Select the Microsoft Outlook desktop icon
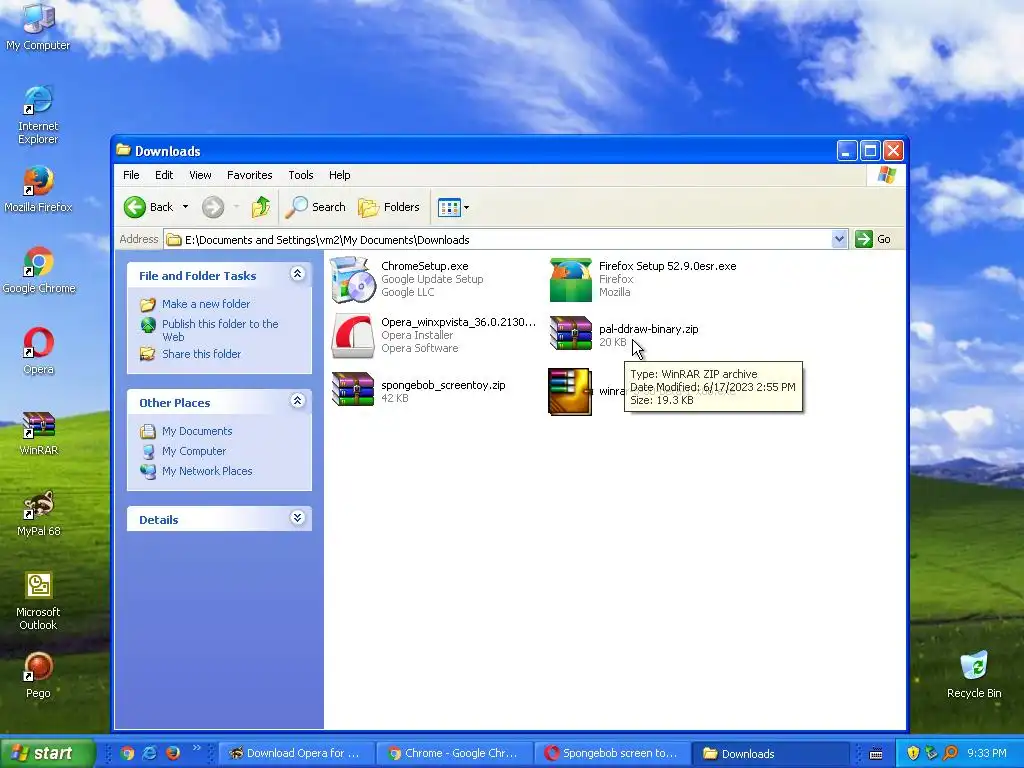This screenshot has width=1024, height=768. [x=38, y=601]
